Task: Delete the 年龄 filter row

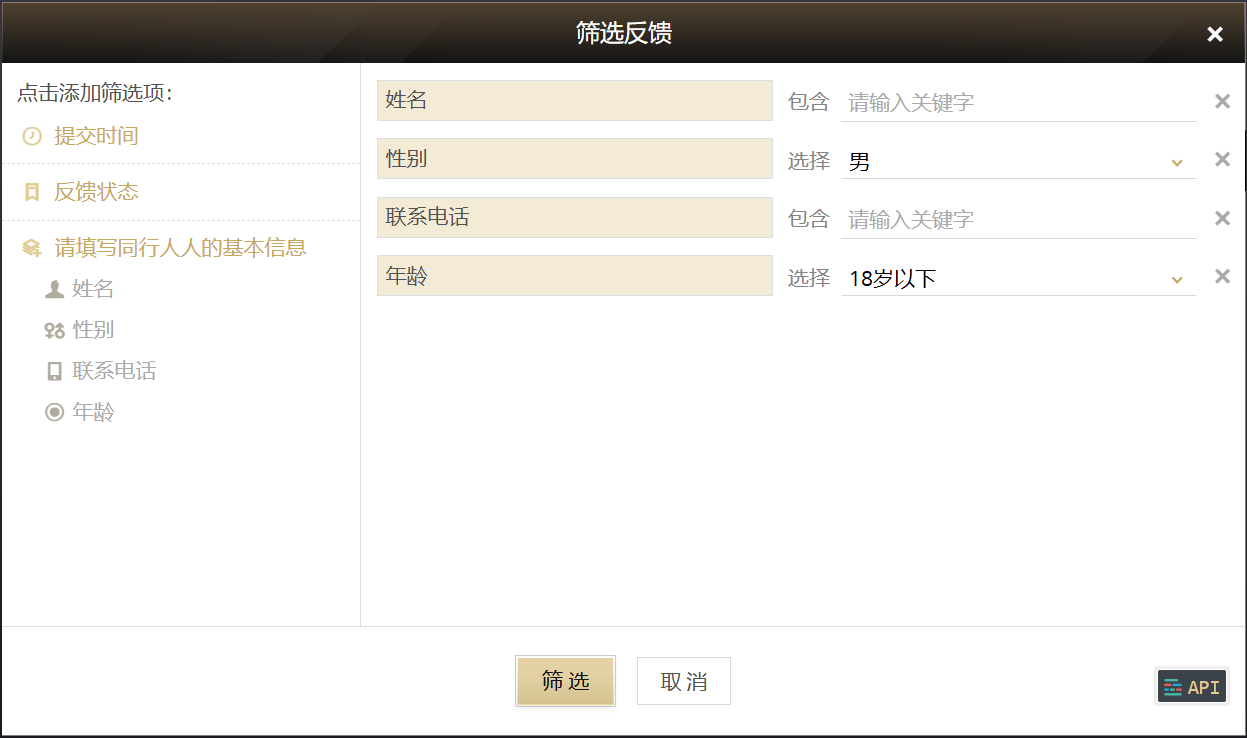Action: coord(1222,276)
